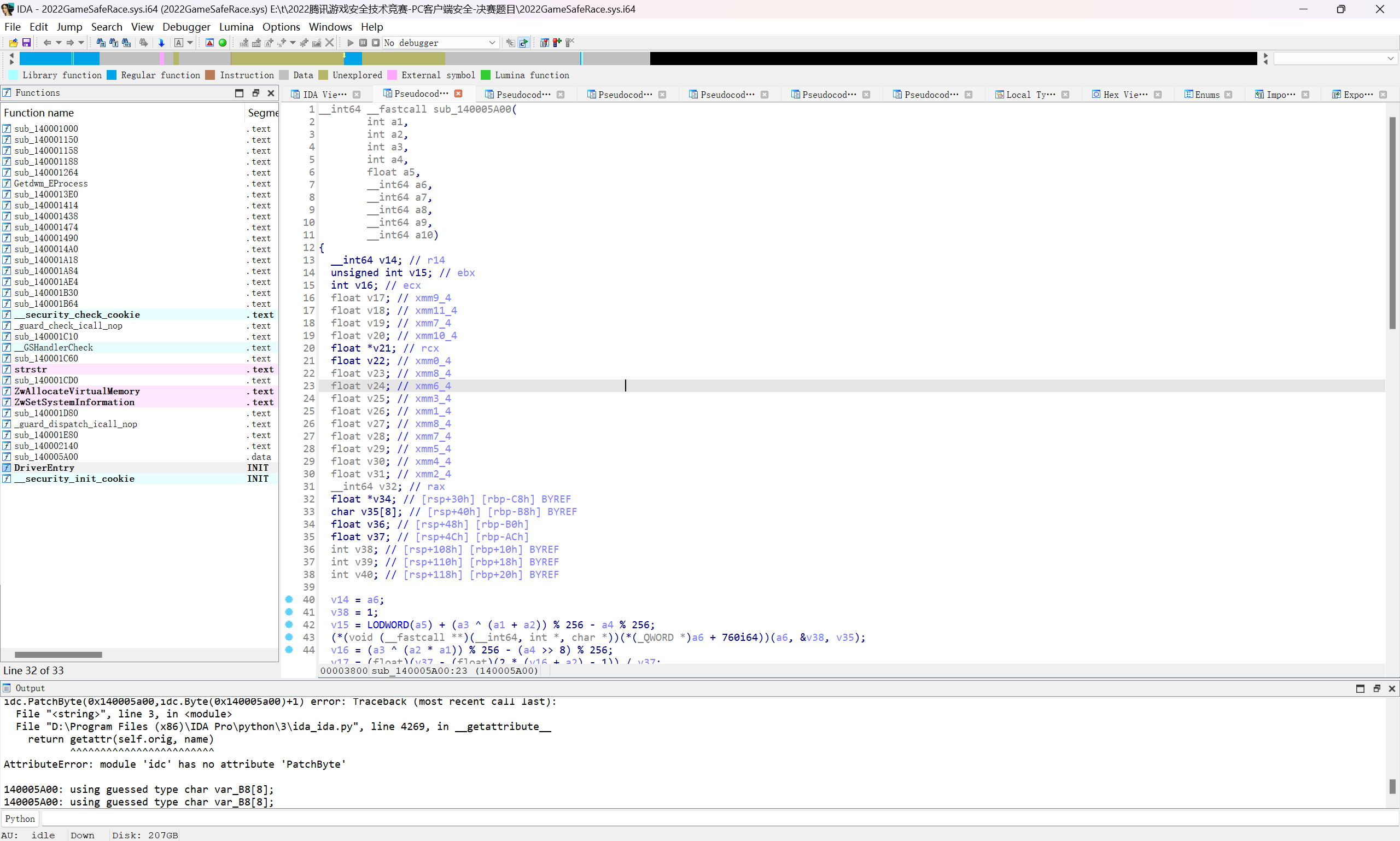Open the breakpoint list toolbar icon
Screen dimensions: 1400x841
[x=544, y=43]
